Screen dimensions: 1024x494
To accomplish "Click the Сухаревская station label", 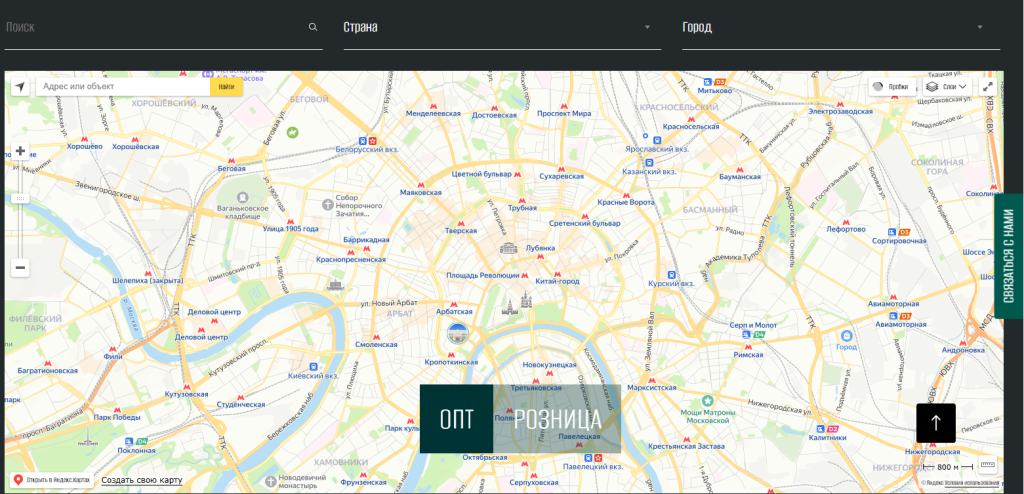I will pyautogui.click(x=562, y=176).
